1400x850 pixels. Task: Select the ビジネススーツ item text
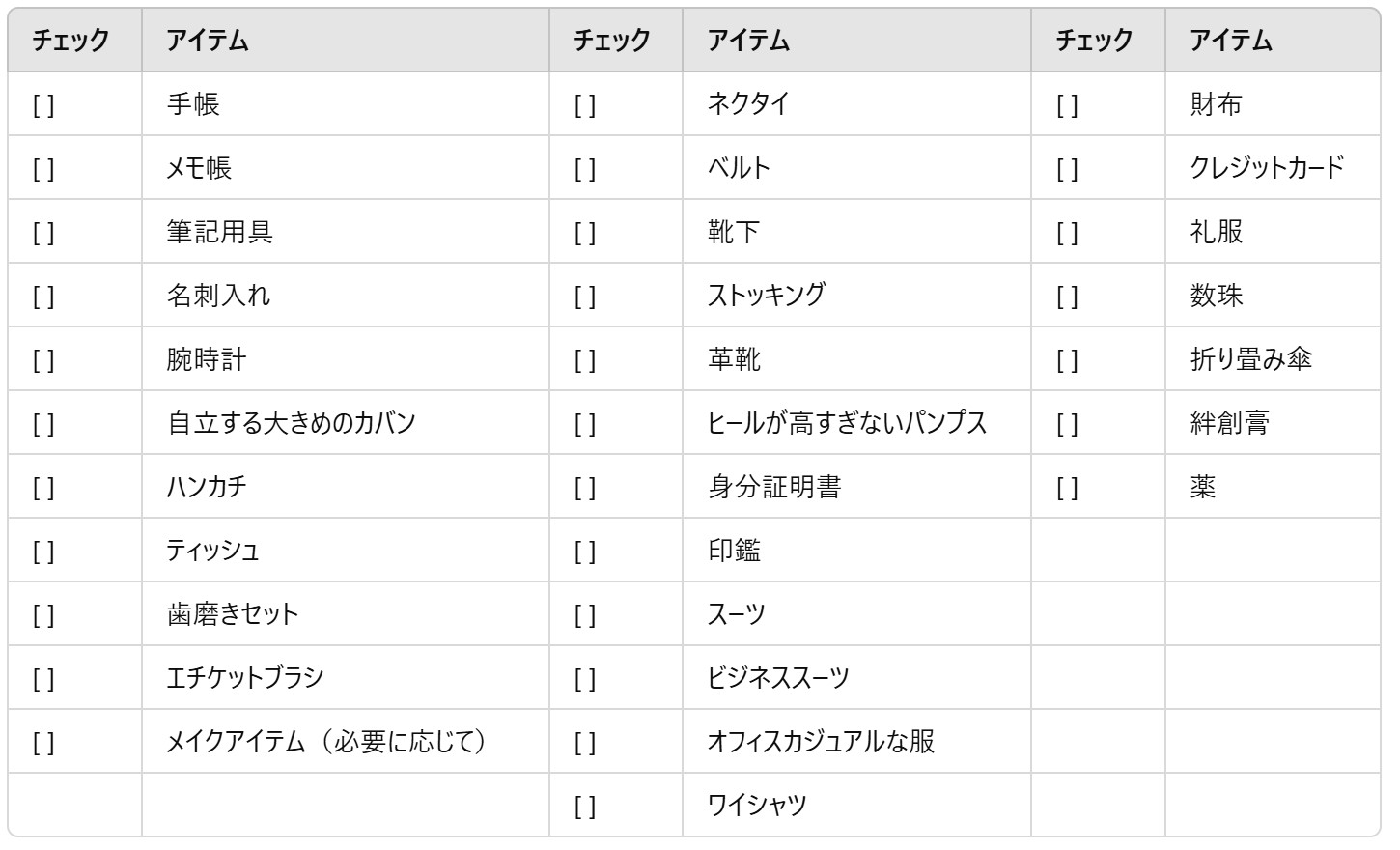tap(778, 678)
